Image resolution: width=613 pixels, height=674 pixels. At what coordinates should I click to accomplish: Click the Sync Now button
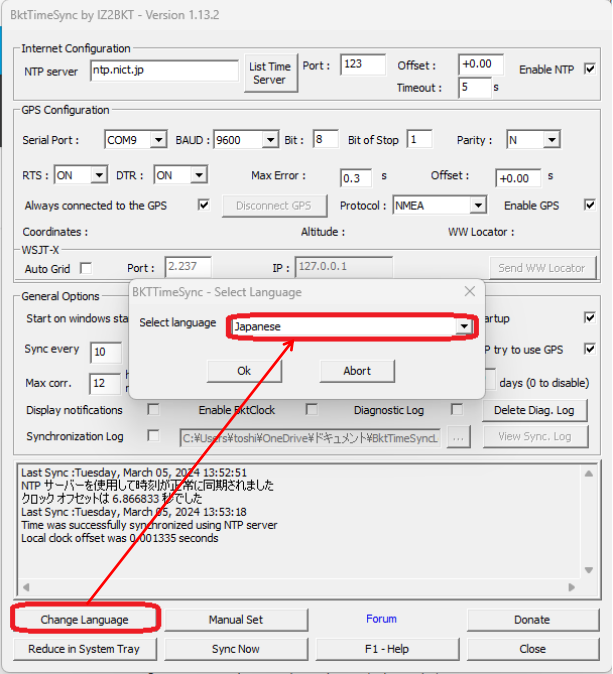click(236, 649)
